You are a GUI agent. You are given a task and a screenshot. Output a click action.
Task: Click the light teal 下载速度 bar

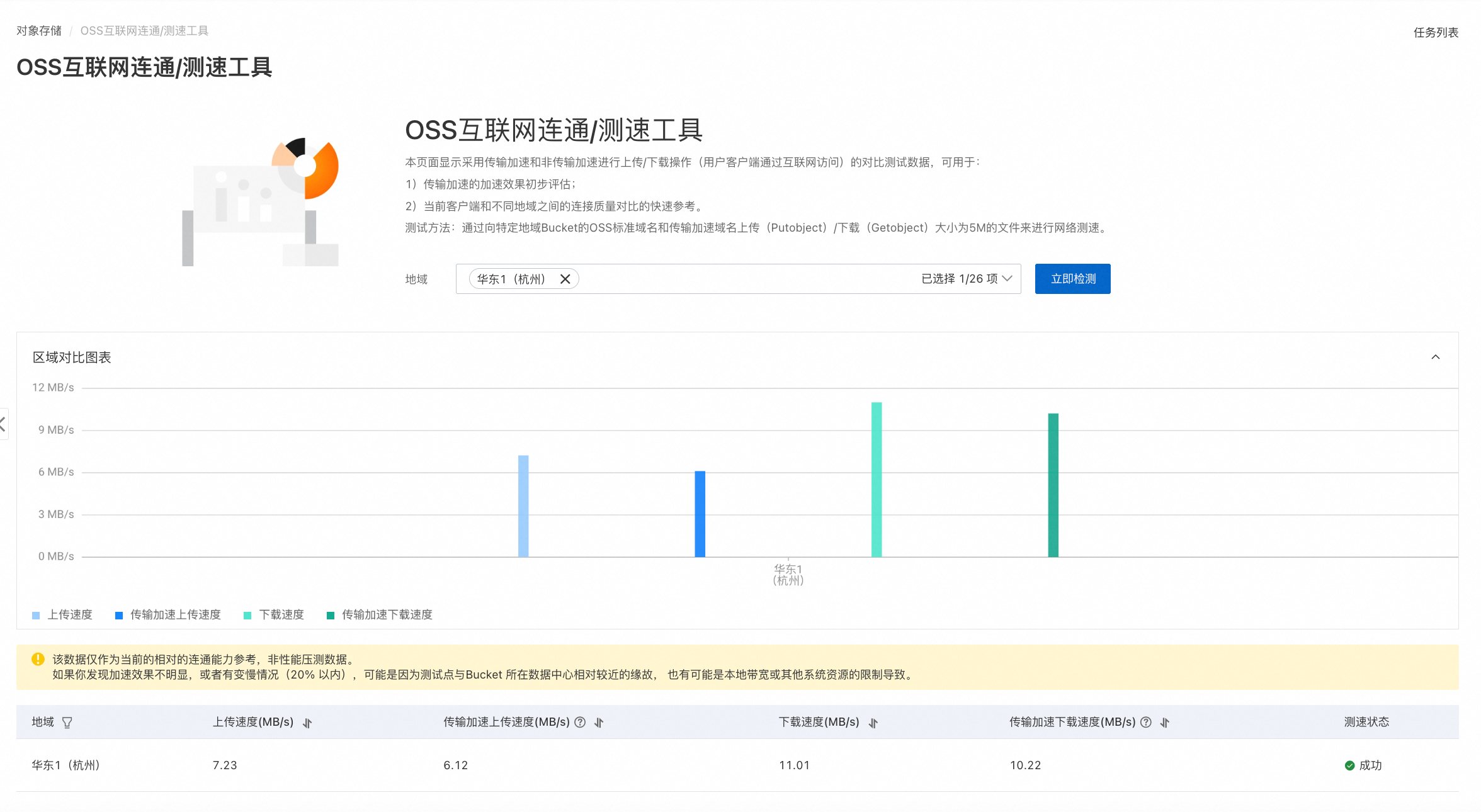[877, 480]
